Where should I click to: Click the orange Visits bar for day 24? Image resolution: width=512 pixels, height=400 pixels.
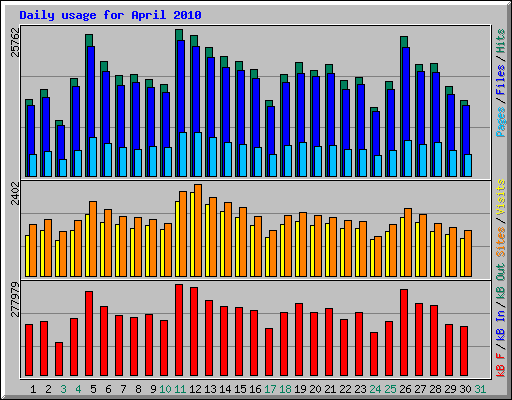click(378, 256)
